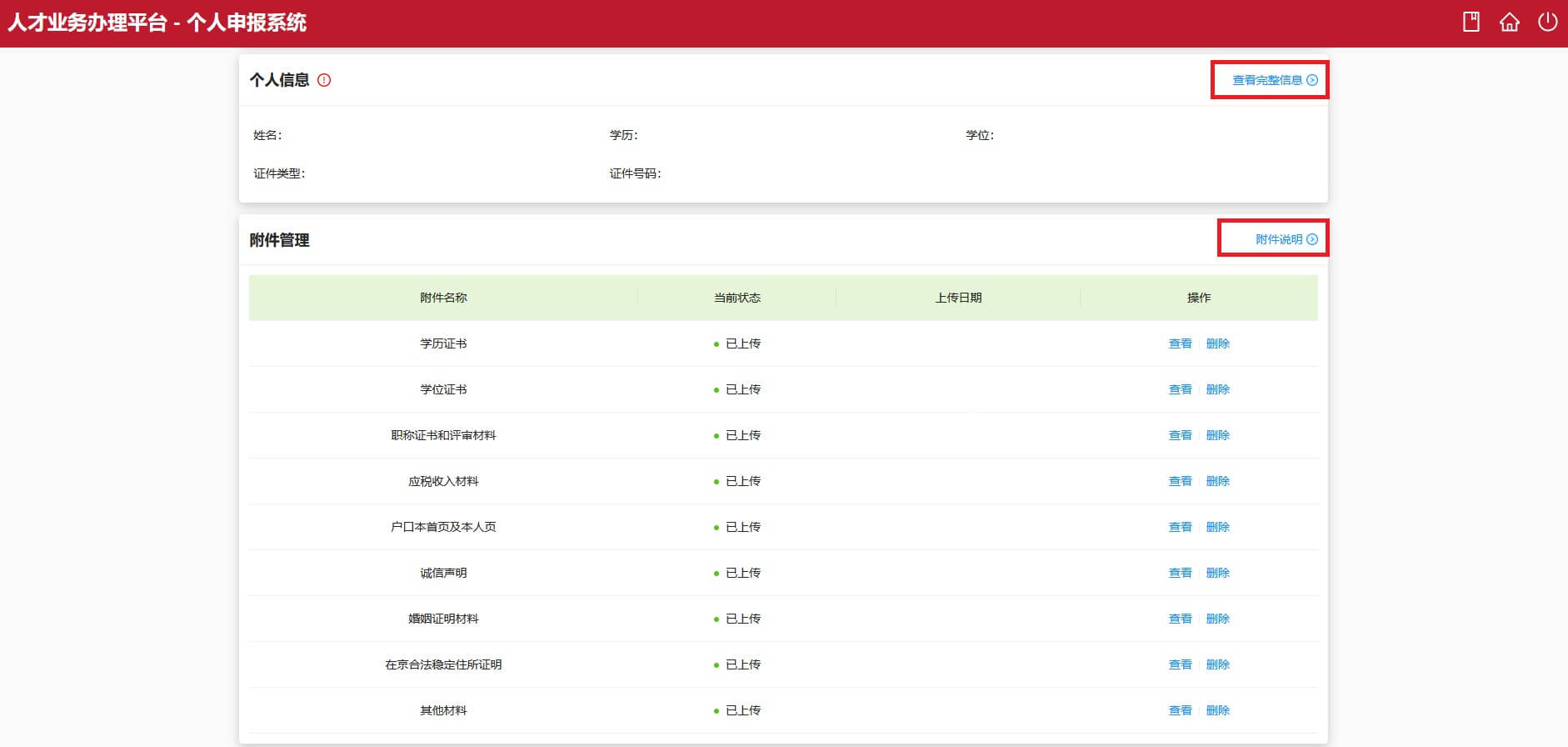
Task: View the 在京合法稳定住所证明 attachment
Action: (1180, 664)
